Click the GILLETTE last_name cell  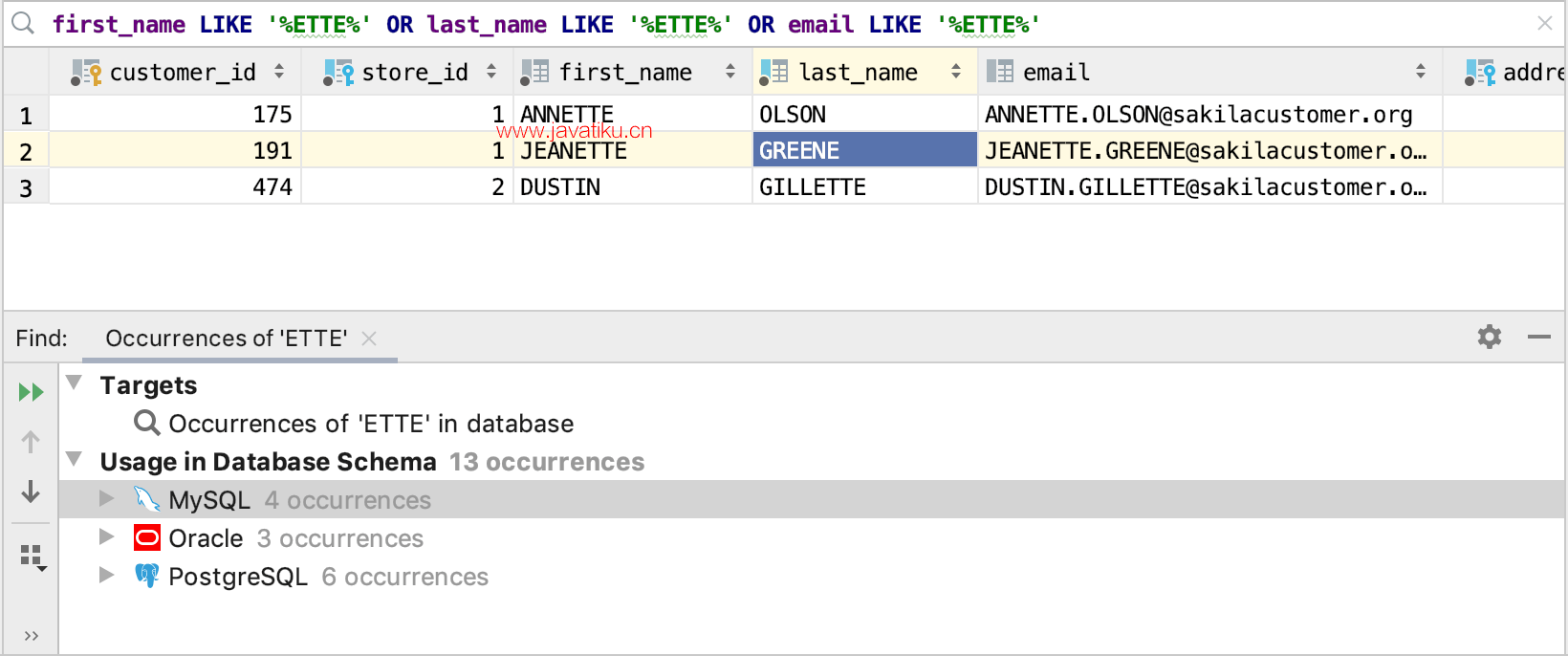[865, 187]
